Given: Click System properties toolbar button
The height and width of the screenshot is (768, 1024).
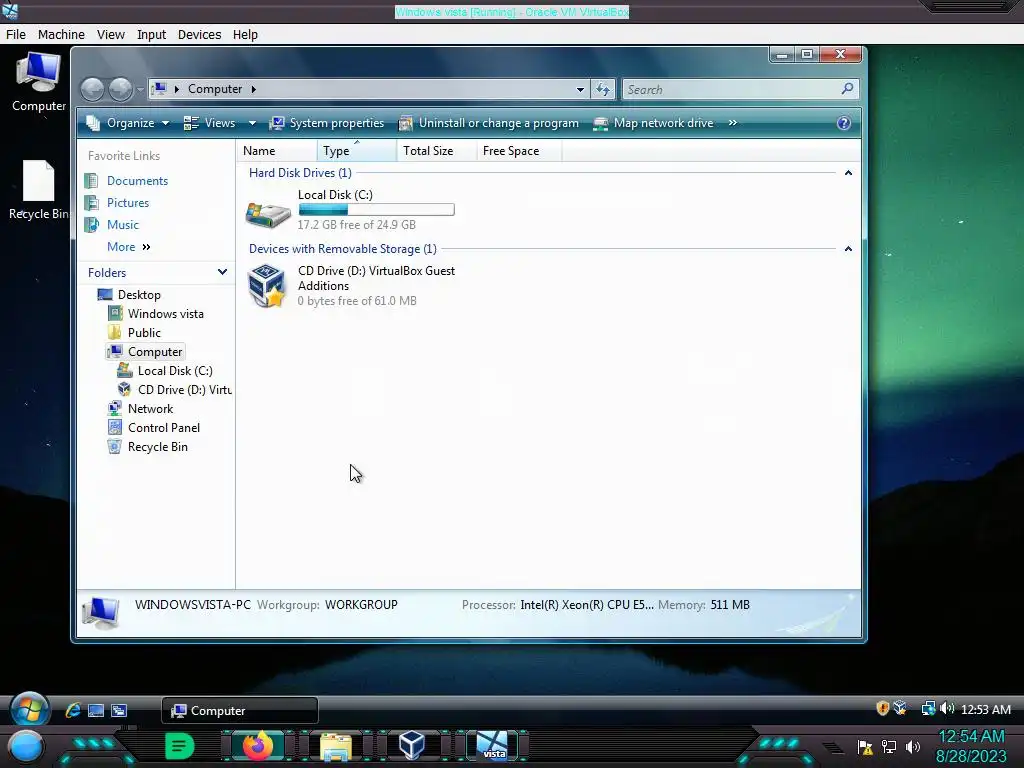Looking at the screenshot, I should (327, 123).
